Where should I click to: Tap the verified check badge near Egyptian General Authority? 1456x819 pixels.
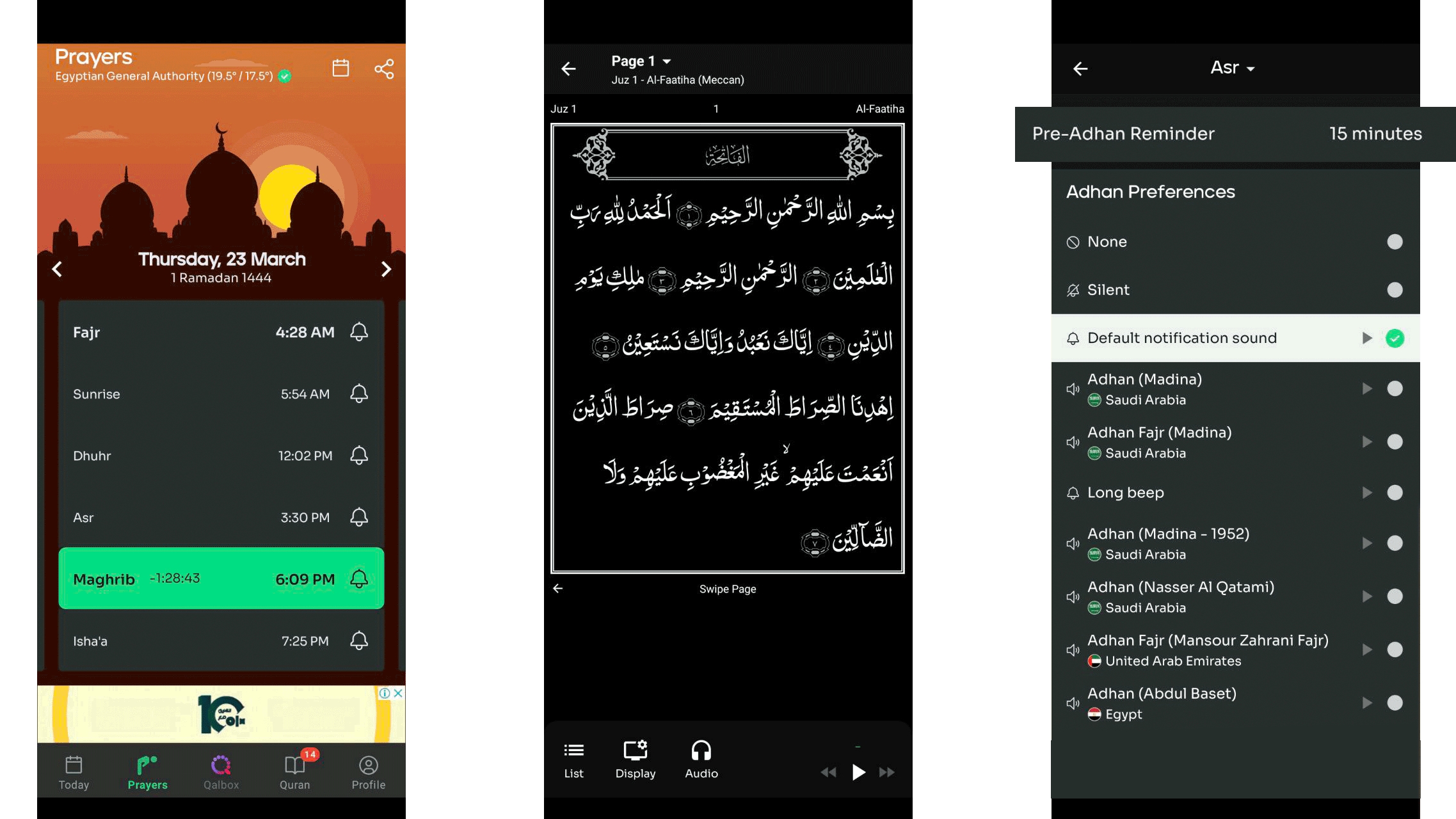tap(285, 76)
